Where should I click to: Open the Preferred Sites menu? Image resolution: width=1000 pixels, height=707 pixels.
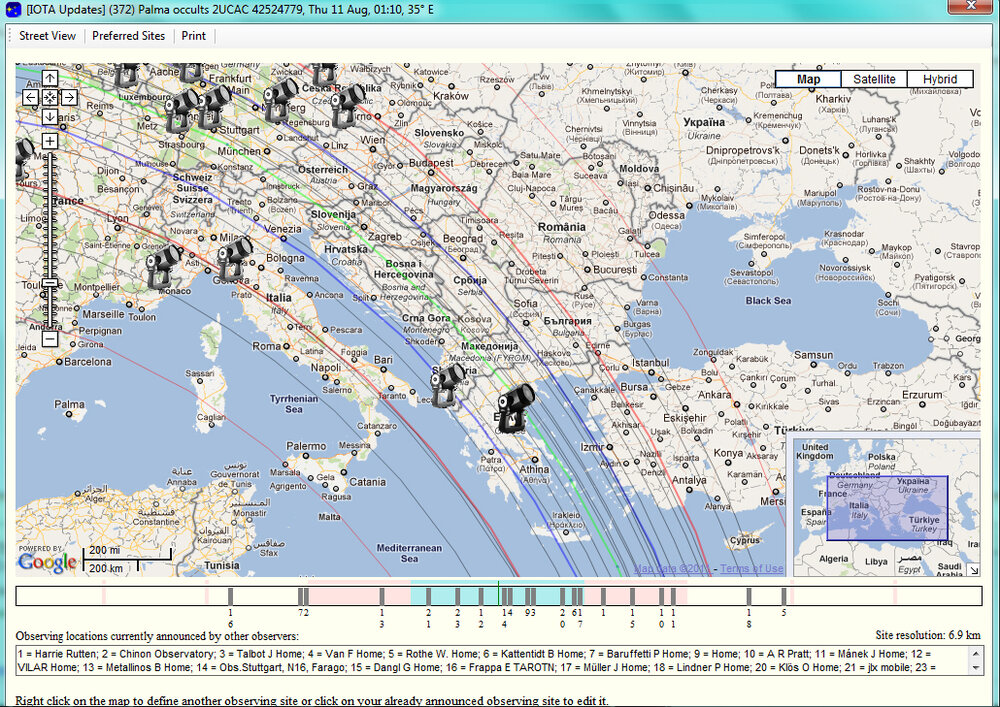[128, 35]
